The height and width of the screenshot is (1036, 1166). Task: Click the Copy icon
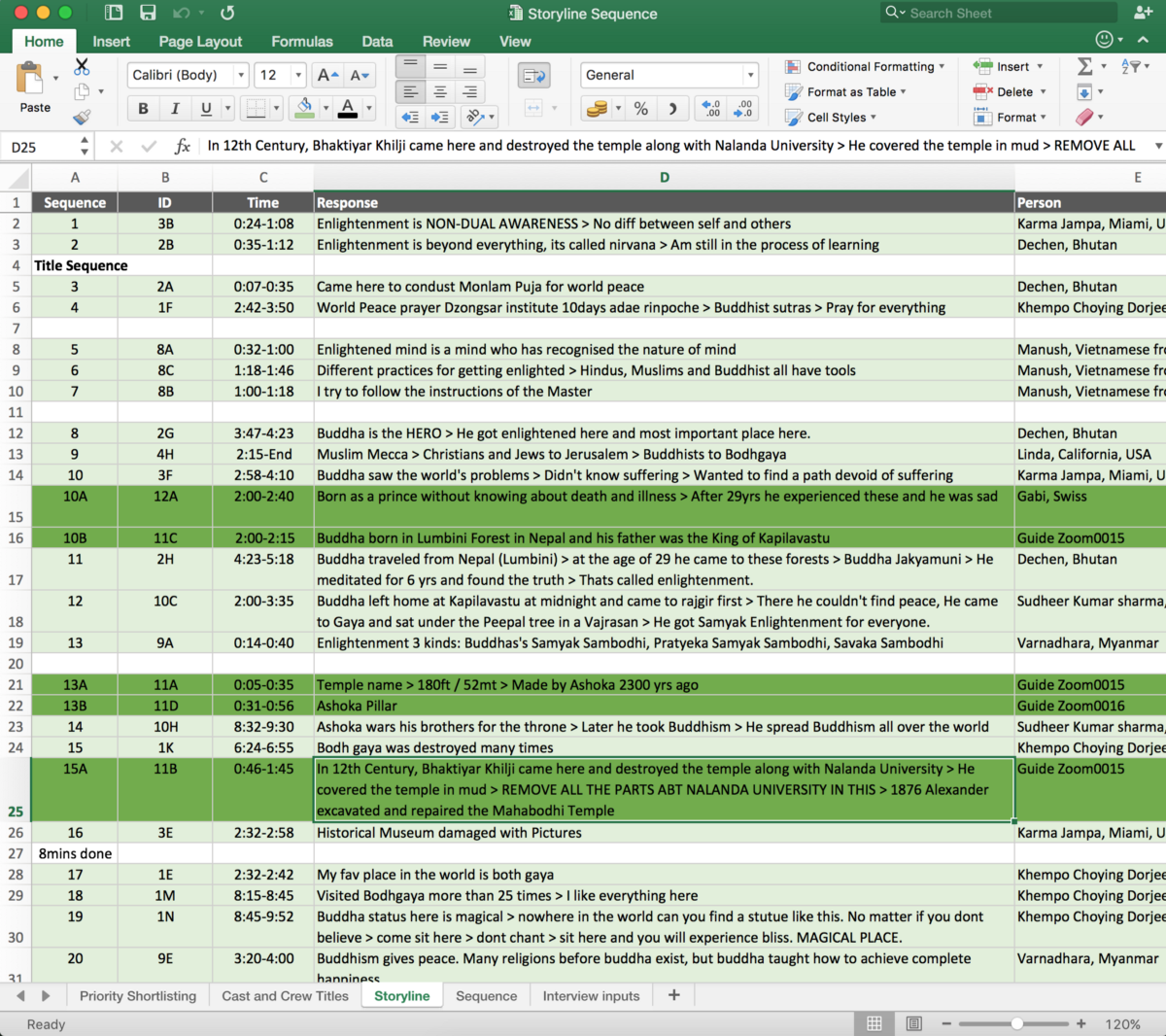(x=82, y=91)
